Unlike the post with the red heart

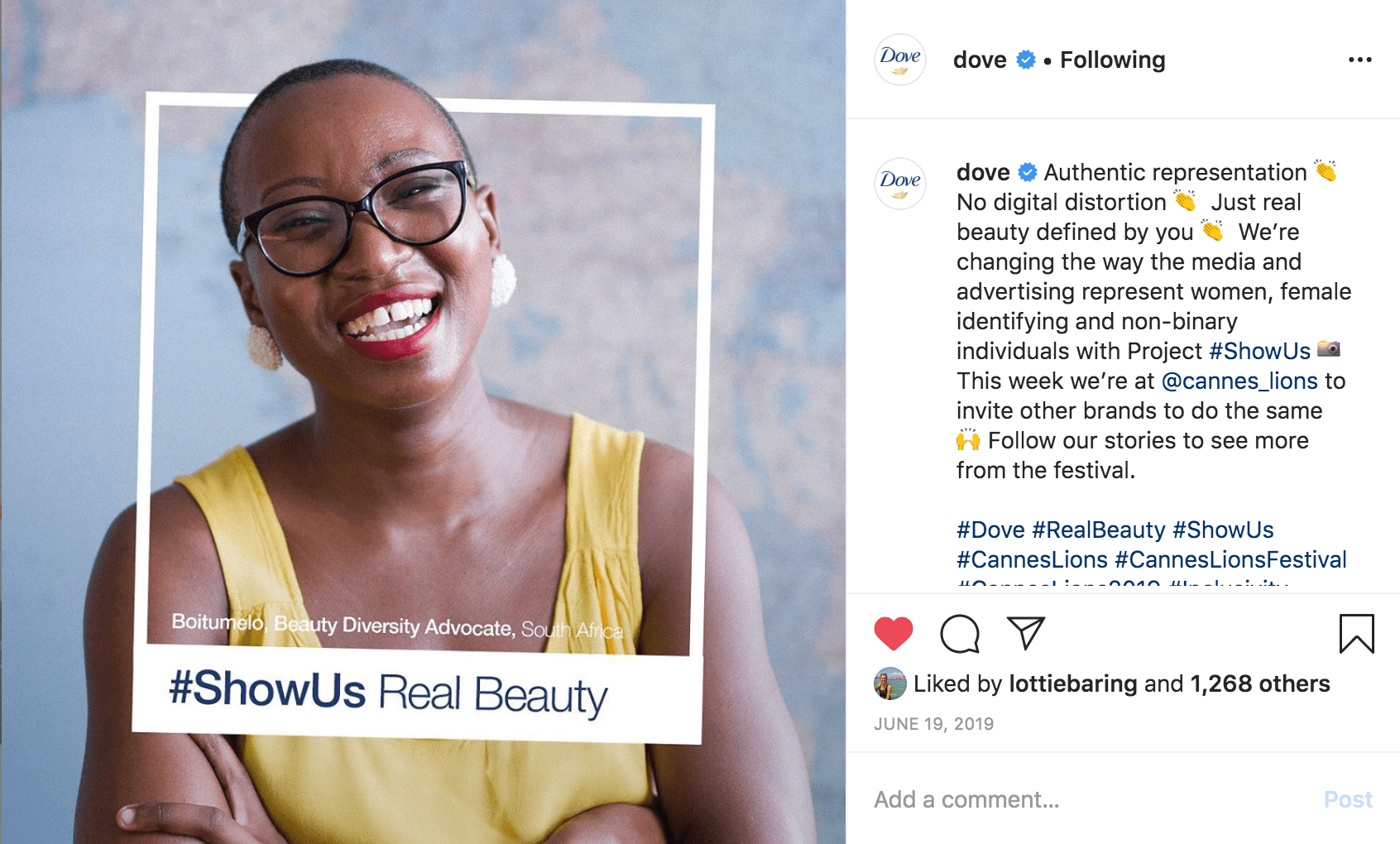tap(893, 634)
